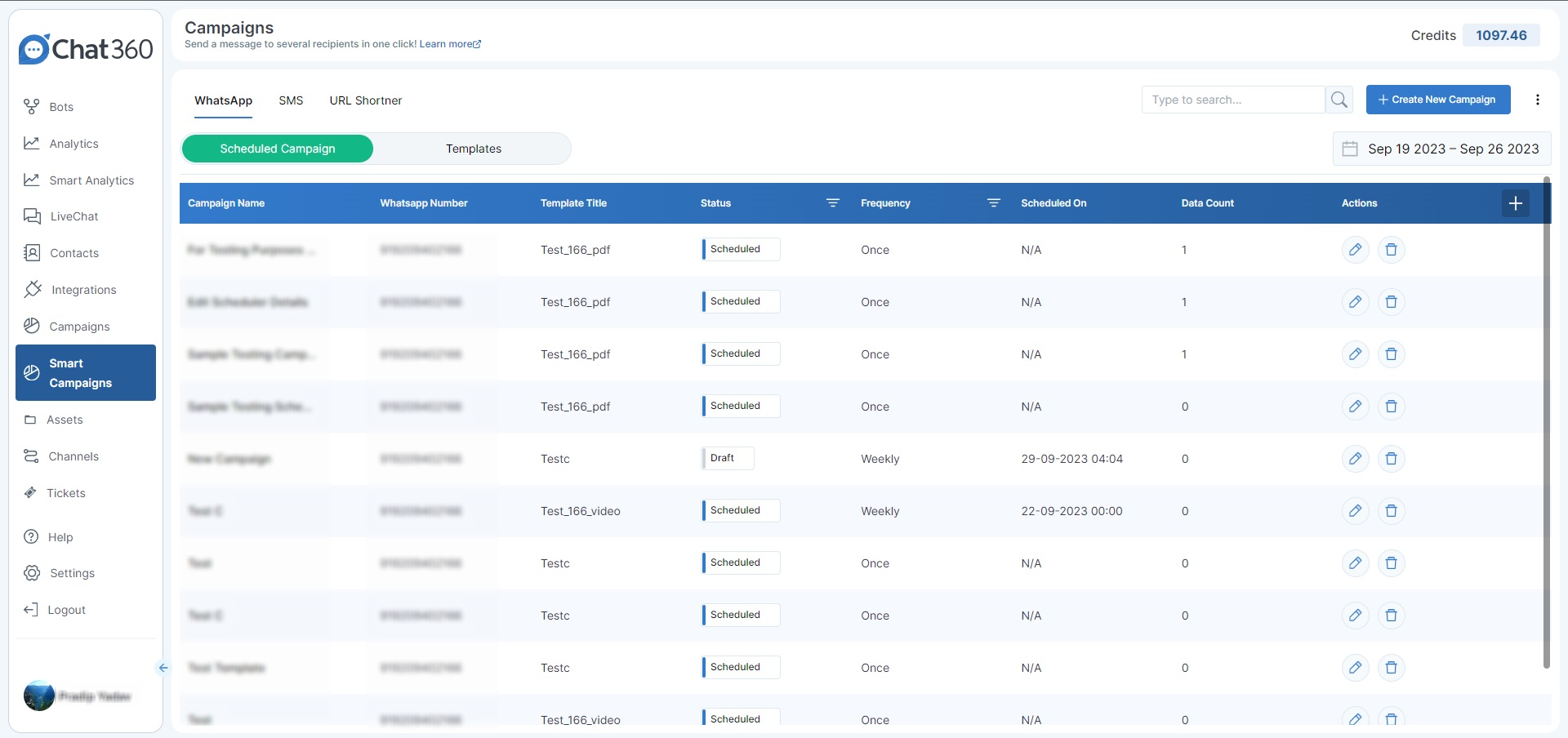Focus the Type to search field
The image size is (1568, 738).
point(1233,100)
